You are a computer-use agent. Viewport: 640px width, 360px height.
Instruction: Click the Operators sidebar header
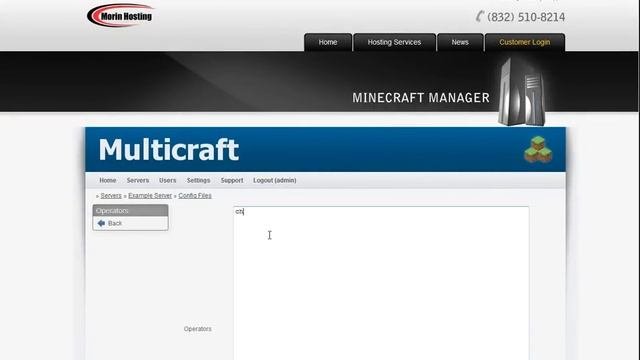tap(130, 211)
